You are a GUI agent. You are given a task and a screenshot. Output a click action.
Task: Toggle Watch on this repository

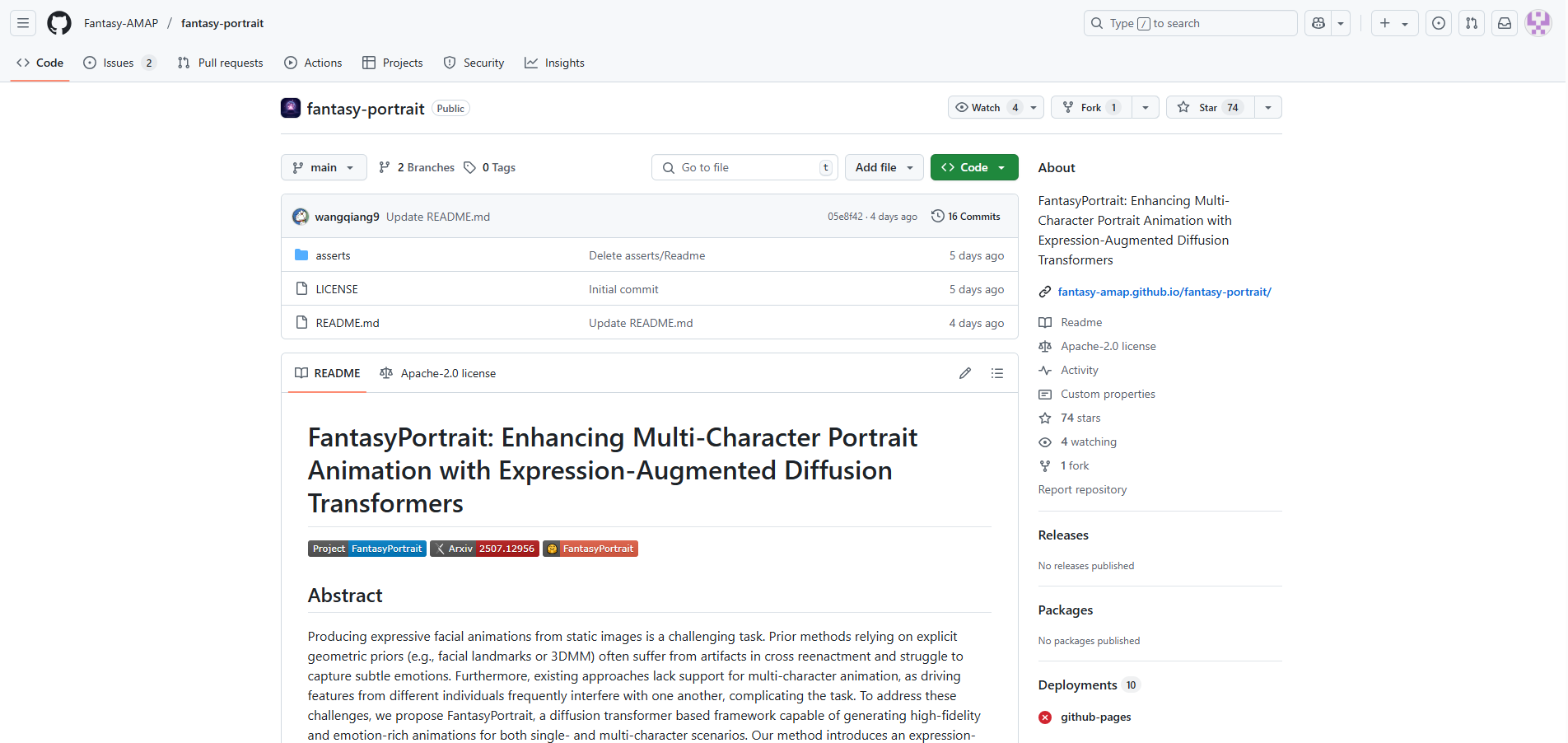(x=987, y=108)
